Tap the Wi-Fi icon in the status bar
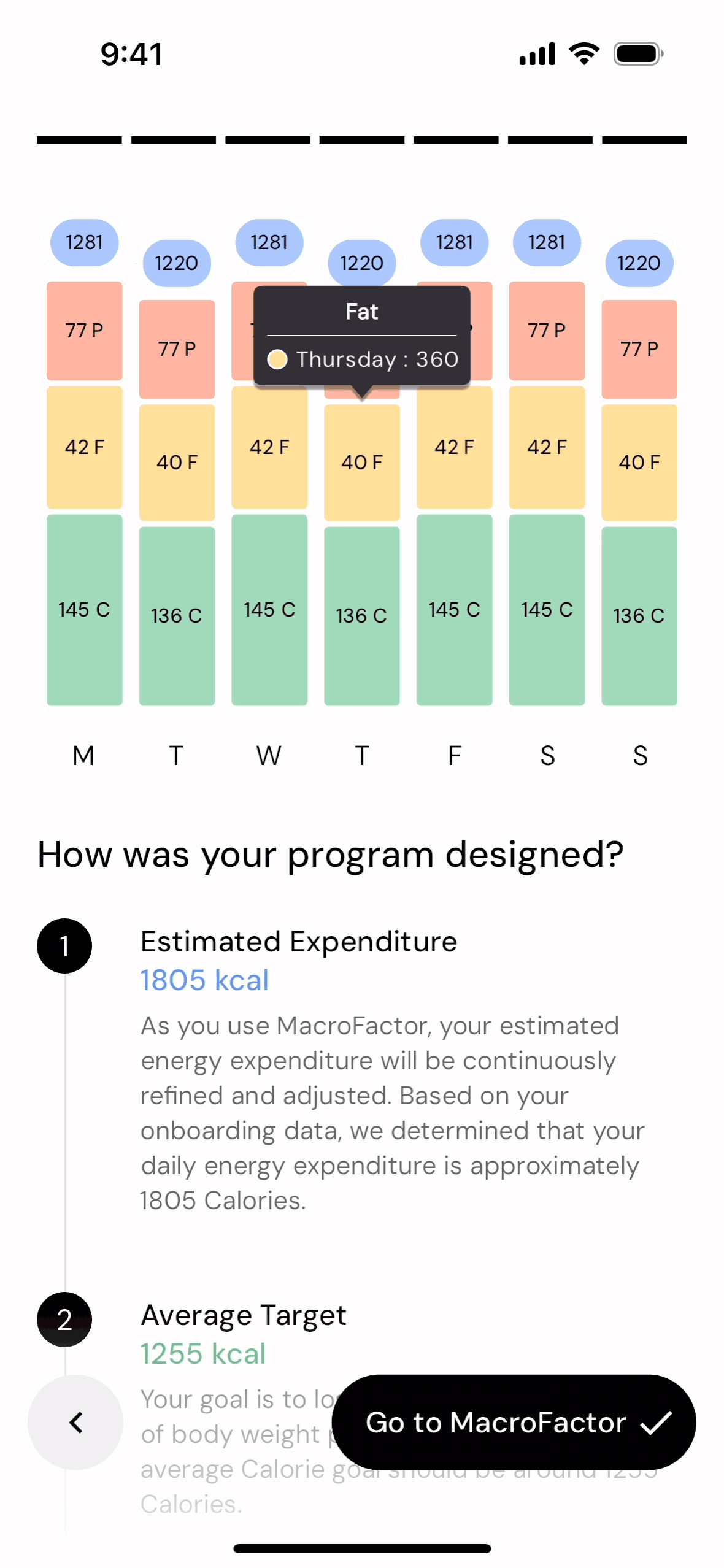The width and height of the screenshot is (724, 1568). (x=584, y=54)
